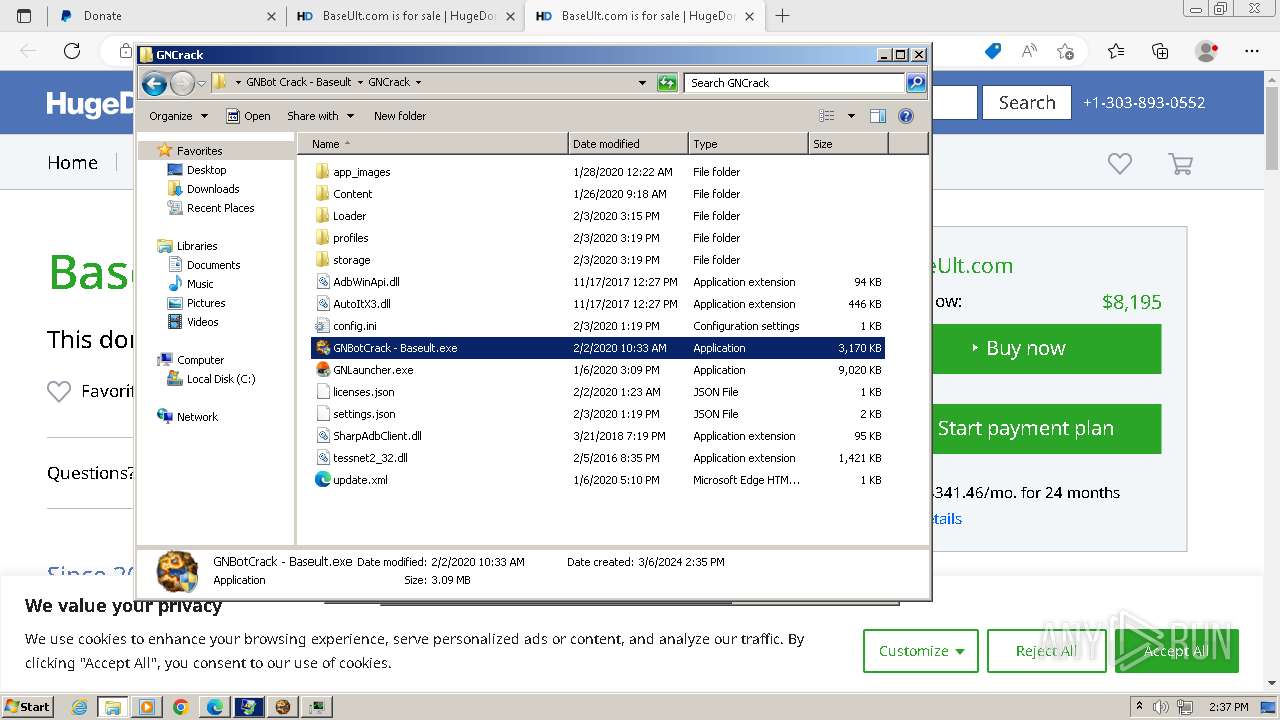Open browser favorites star list icon
This screenshot has width=1280, height=720.
[x=1116, y=51]
